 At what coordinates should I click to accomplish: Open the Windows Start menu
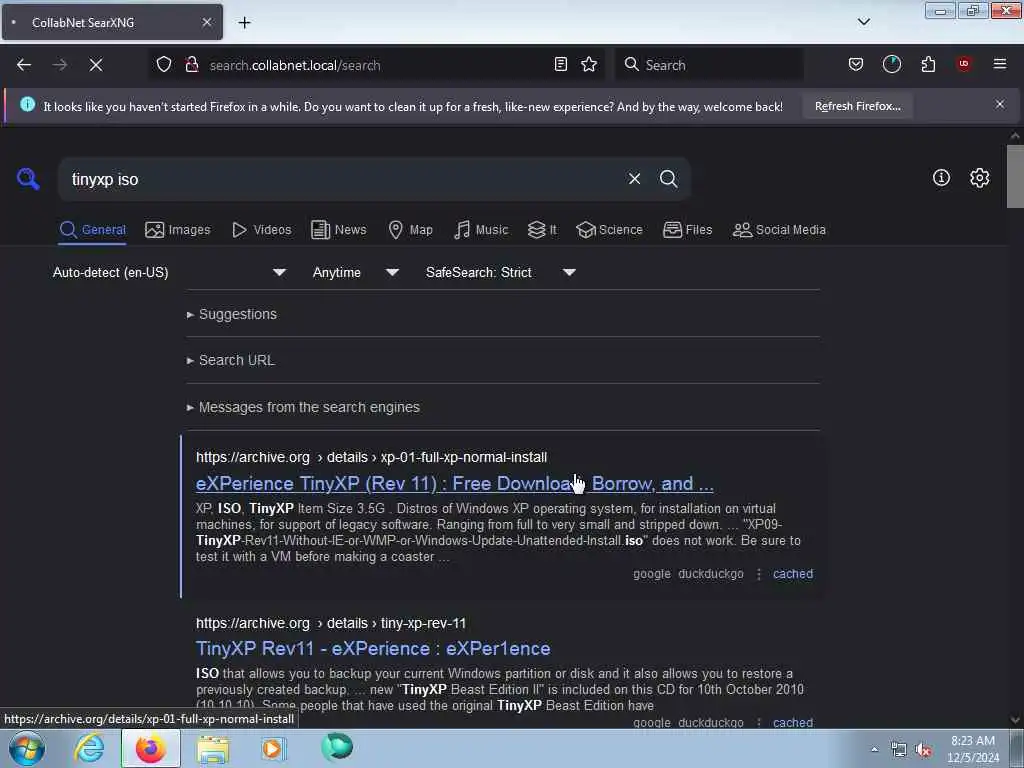click(x=27, y=748)
